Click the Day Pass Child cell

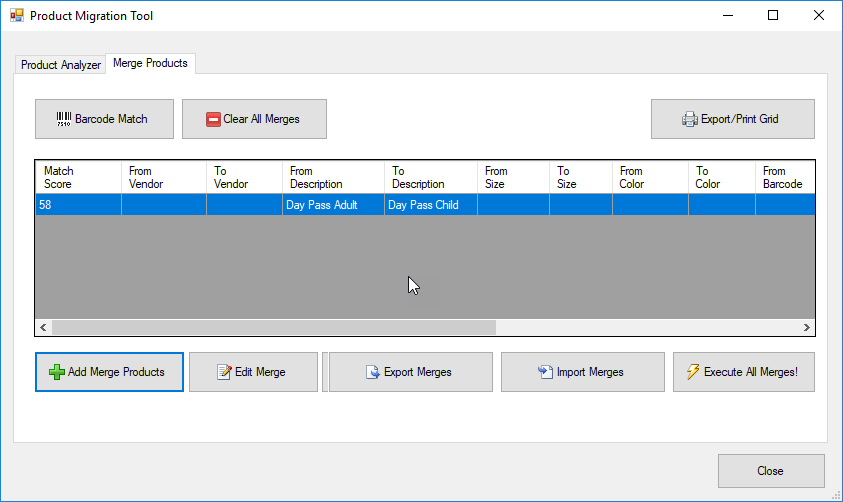point(431,205)
